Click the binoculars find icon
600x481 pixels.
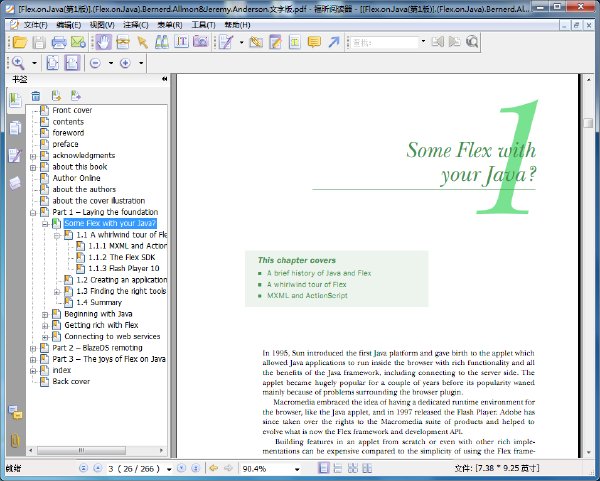click(x=162, y=42)
